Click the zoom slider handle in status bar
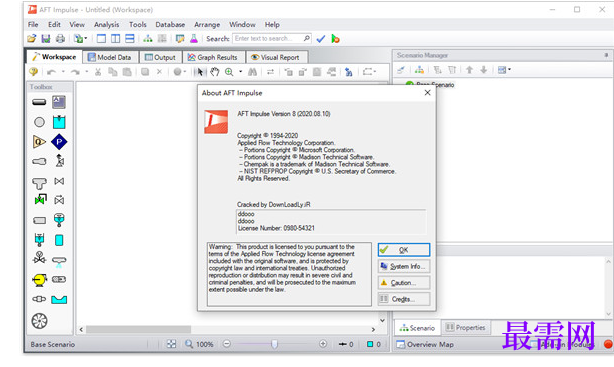 click(x=274, y=344)
